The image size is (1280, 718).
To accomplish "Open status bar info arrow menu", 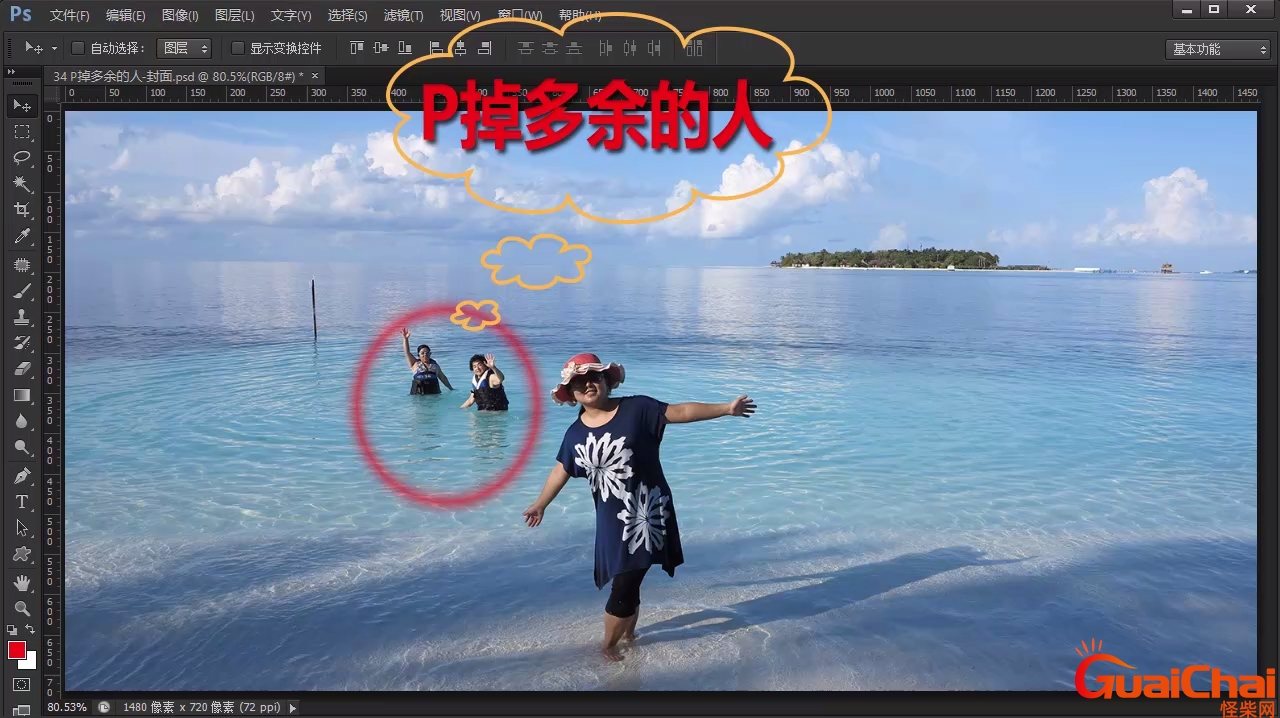I will [293, 707].
